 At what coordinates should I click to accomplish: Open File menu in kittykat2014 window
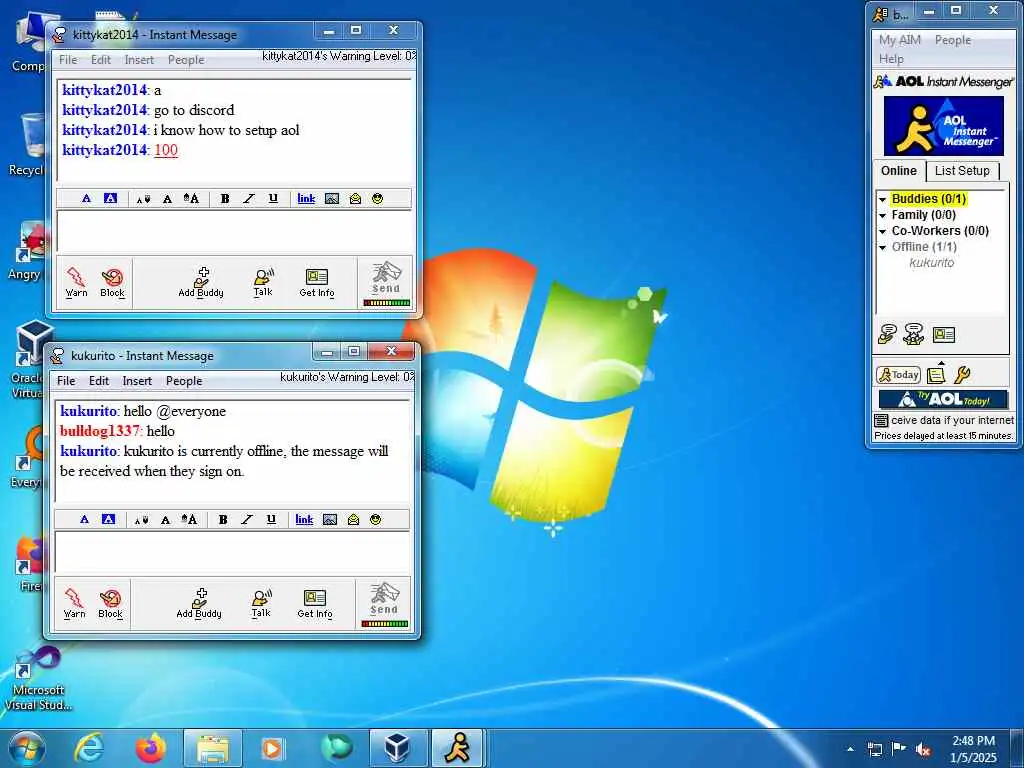pos(68,59)
